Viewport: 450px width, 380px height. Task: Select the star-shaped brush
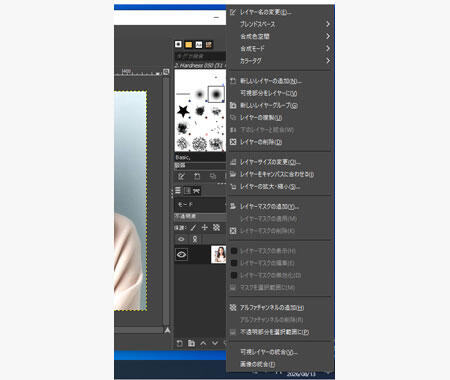click(x=183, y=111)
